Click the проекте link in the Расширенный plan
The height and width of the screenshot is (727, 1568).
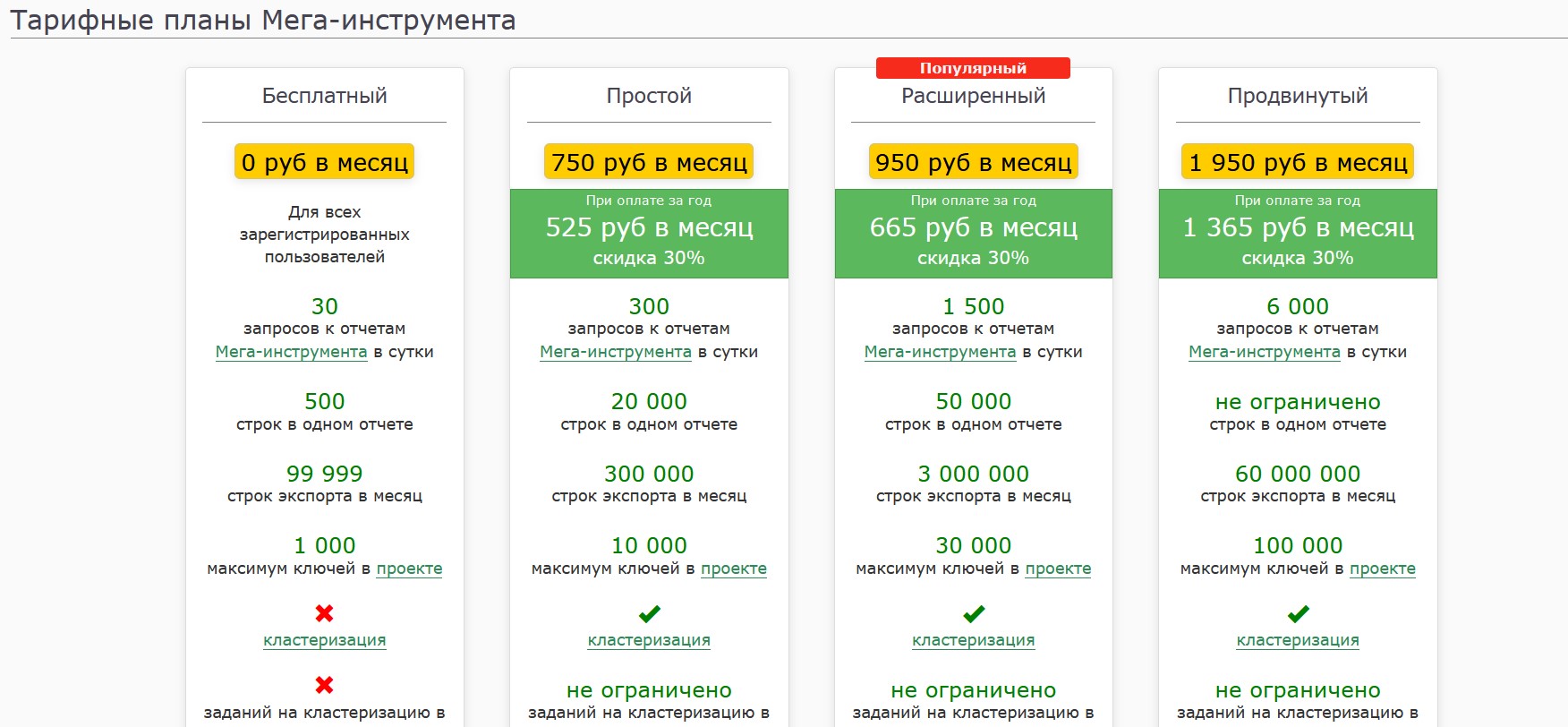1058,569
